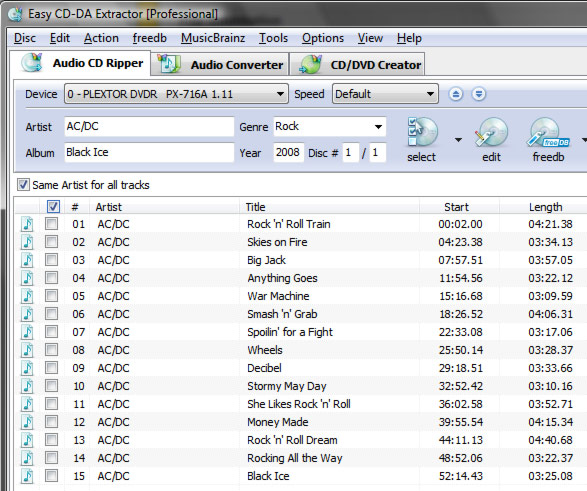Click music note icon for track 15 Black Ice
This screenshot has height=491, width=587.
pos(27,476)
